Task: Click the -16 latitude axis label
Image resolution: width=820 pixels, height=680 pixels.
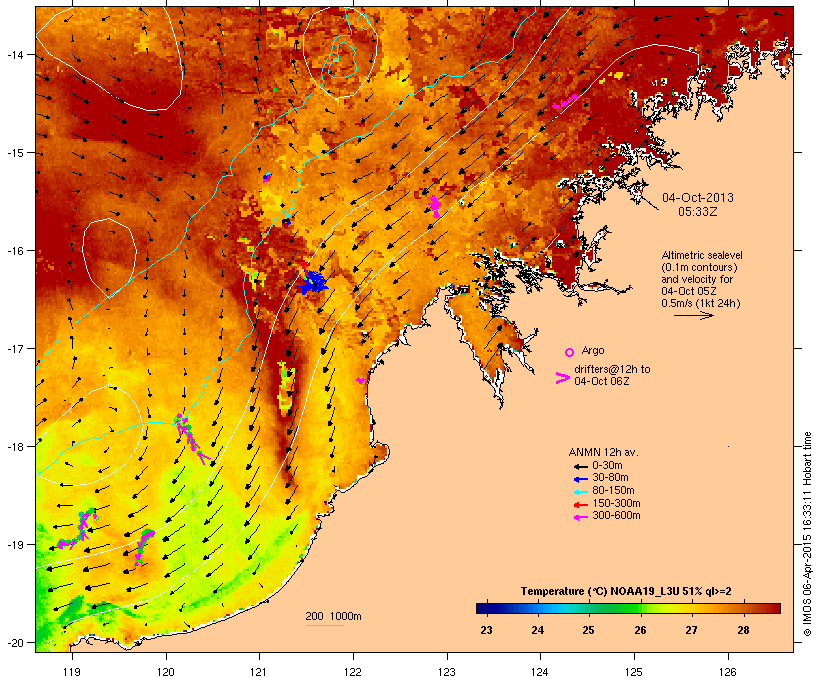Action: [14, 251]
